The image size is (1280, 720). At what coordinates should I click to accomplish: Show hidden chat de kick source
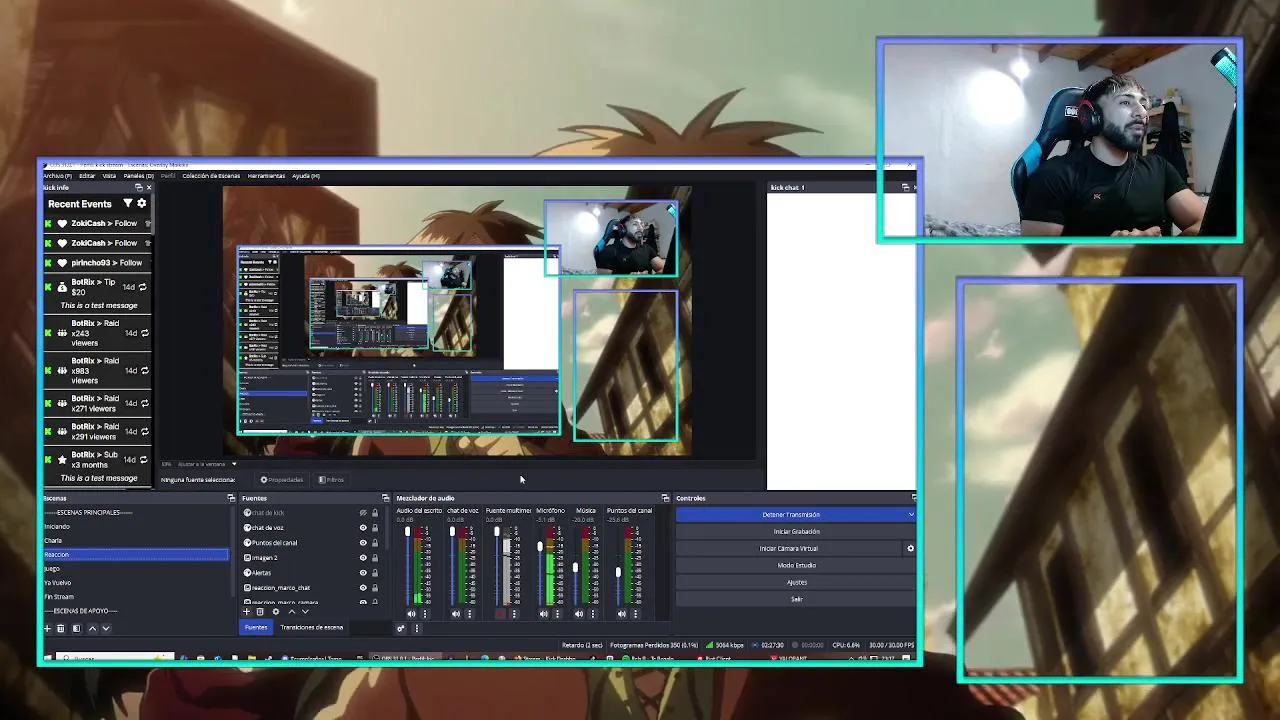pyautogui.click(x=363, y=513)
